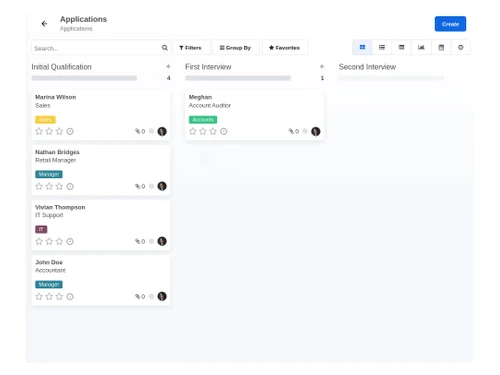500x375 pixels.
Task: Add card in First Interview column
Action: coord(322,67)
